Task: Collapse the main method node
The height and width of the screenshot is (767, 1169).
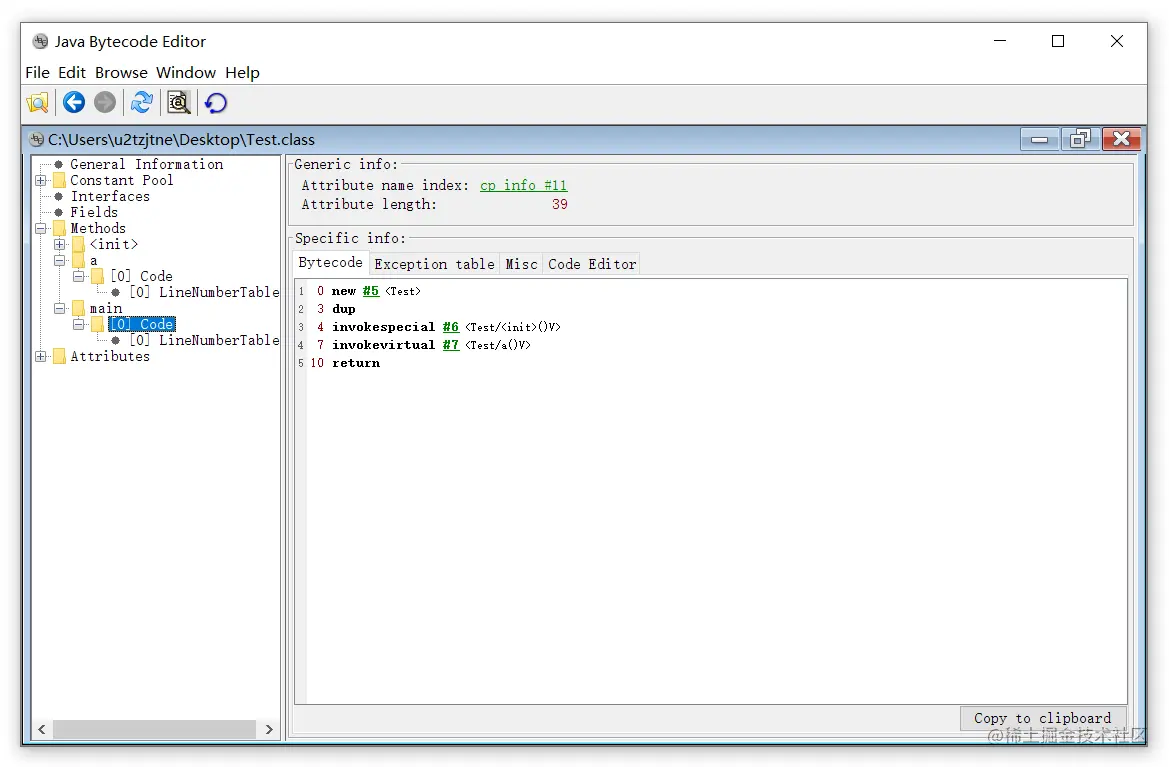Action: pyautogui.click(x=60, y=309)
